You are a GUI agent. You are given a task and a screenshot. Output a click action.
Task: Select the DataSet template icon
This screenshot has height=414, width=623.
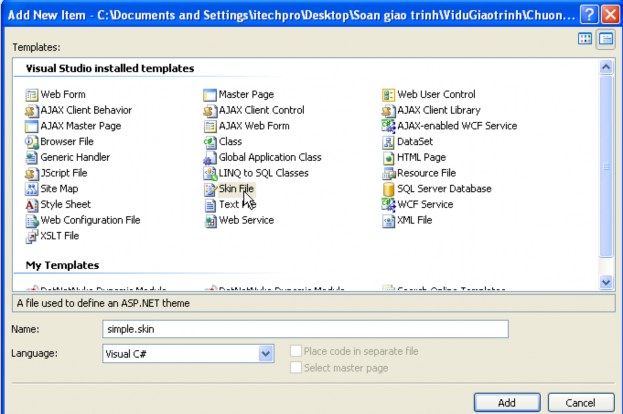point(388,142)
